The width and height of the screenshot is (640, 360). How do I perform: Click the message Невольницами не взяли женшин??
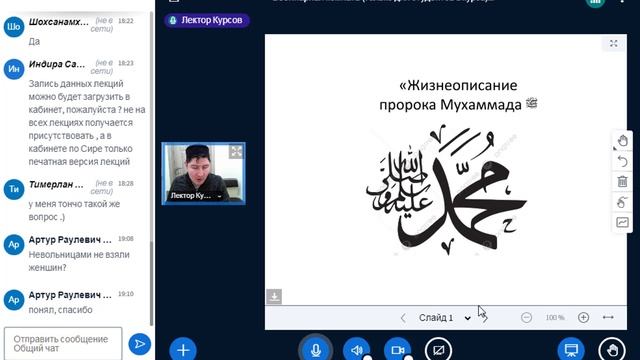tap(79, 261)
